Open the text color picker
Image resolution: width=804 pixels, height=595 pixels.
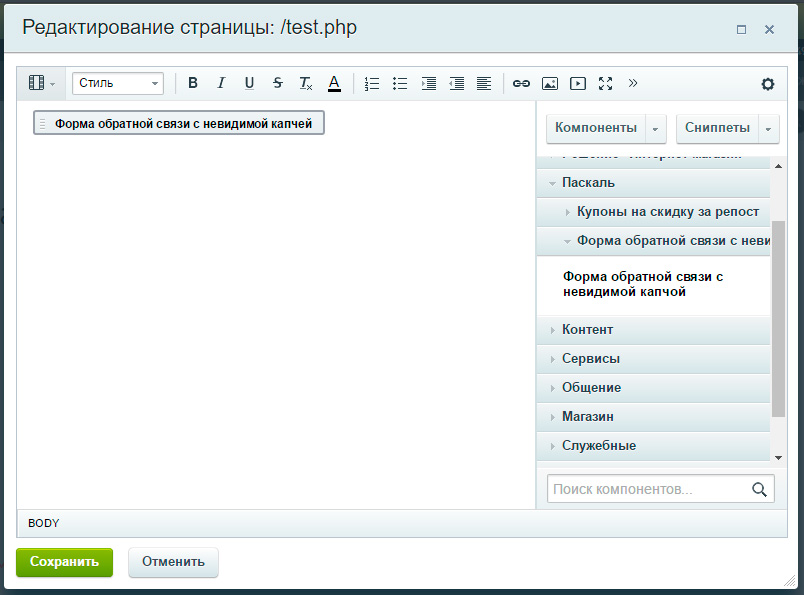(x=334, y=84)
